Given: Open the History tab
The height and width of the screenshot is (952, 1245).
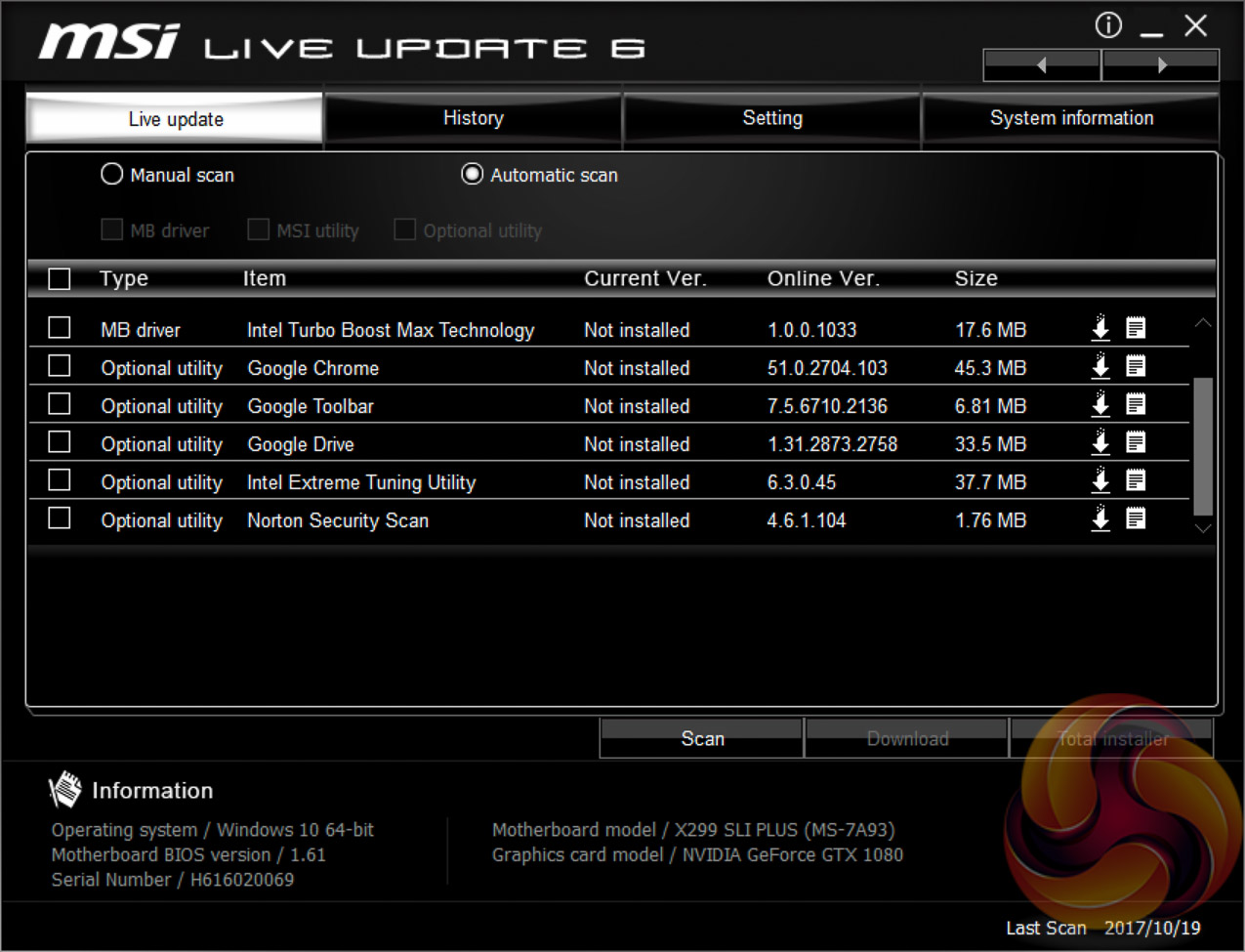Looking at the screenshot, I should (474, 118).
